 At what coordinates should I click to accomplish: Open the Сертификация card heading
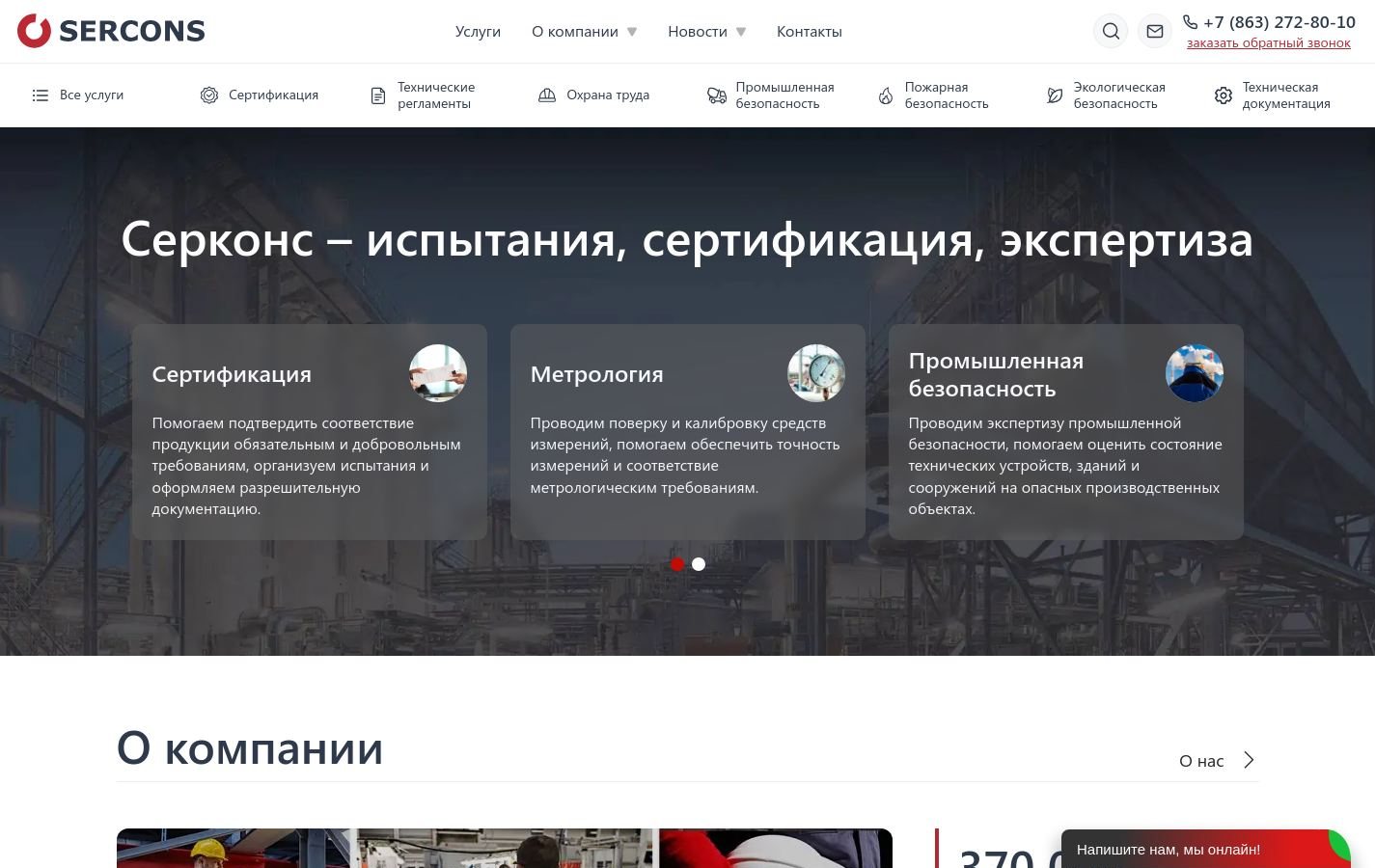[232, 374]
